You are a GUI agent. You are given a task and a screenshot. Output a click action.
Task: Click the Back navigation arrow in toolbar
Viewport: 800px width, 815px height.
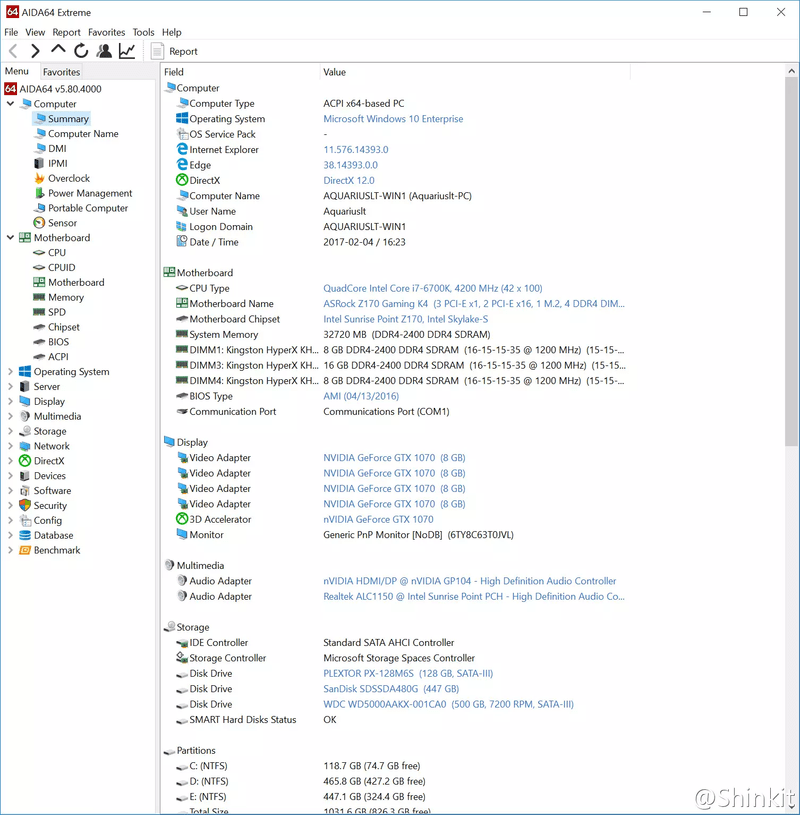[13, 51]
